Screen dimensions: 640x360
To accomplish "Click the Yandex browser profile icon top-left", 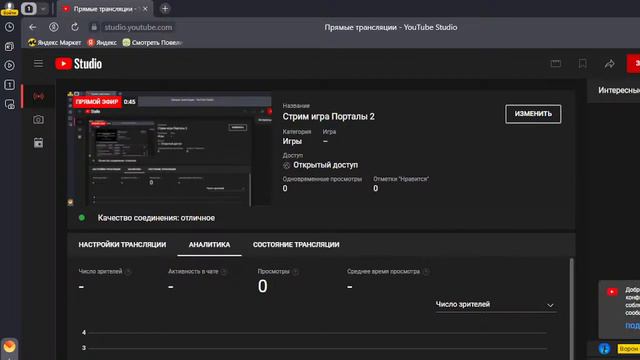I will (x=9, y=8).
